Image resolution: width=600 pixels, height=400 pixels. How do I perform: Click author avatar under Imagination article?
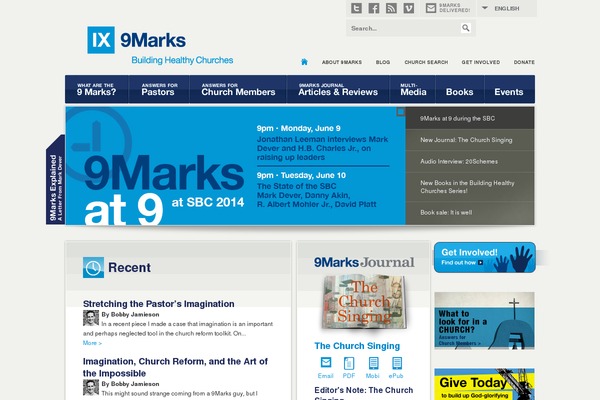[x=91, y=387]
